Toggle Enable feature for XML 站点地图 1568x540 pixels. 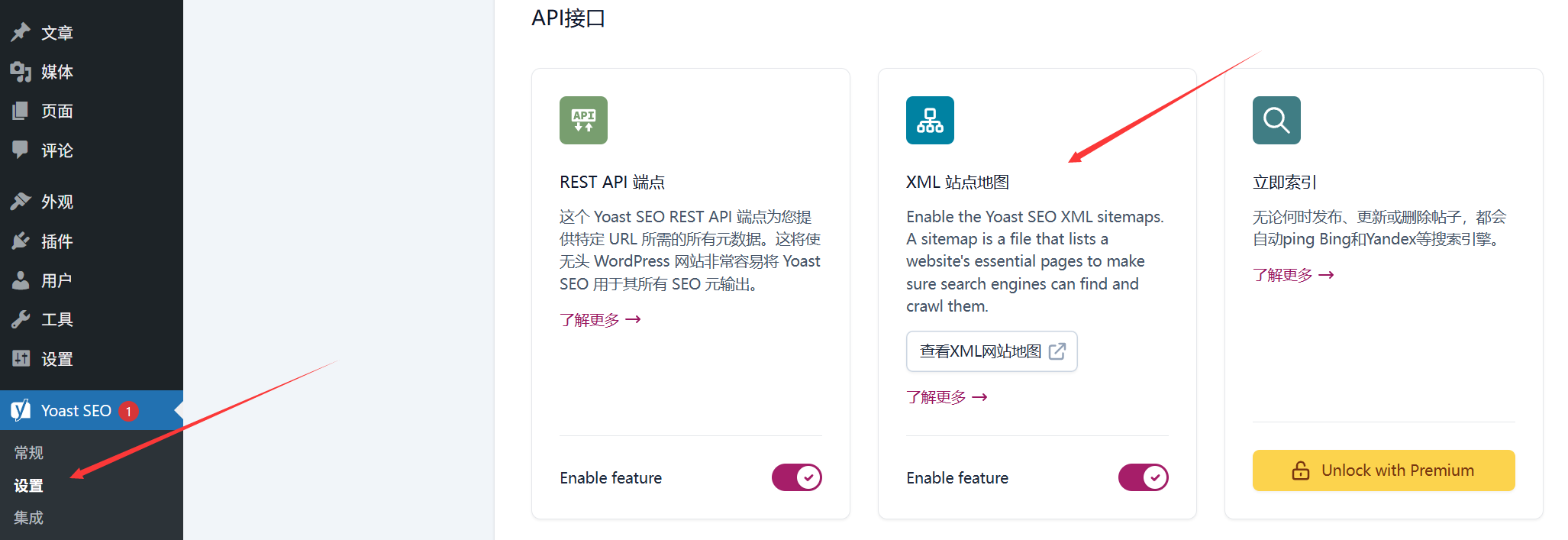[x=1144, y=477]
